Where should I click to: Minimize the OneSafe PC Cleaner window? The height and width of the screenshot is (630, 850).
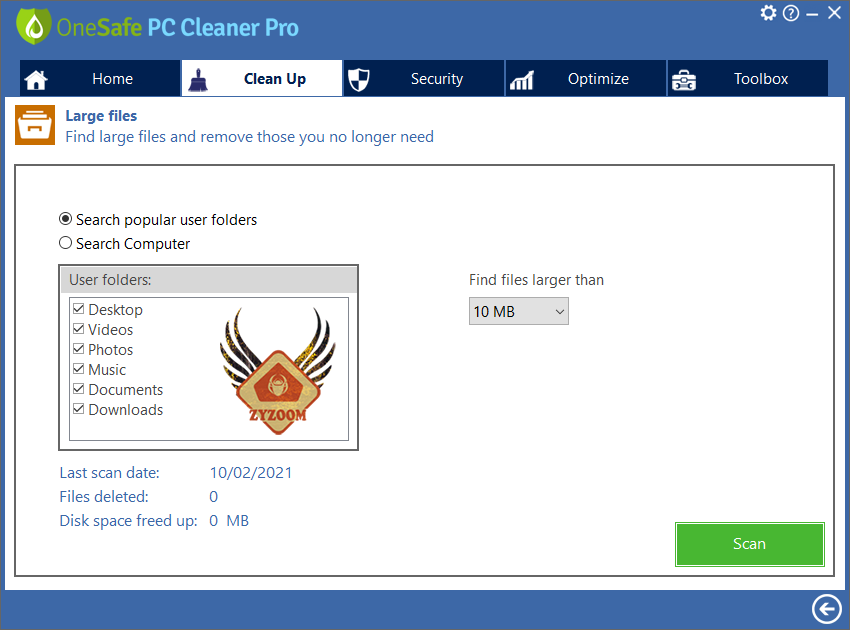point(812,15)
